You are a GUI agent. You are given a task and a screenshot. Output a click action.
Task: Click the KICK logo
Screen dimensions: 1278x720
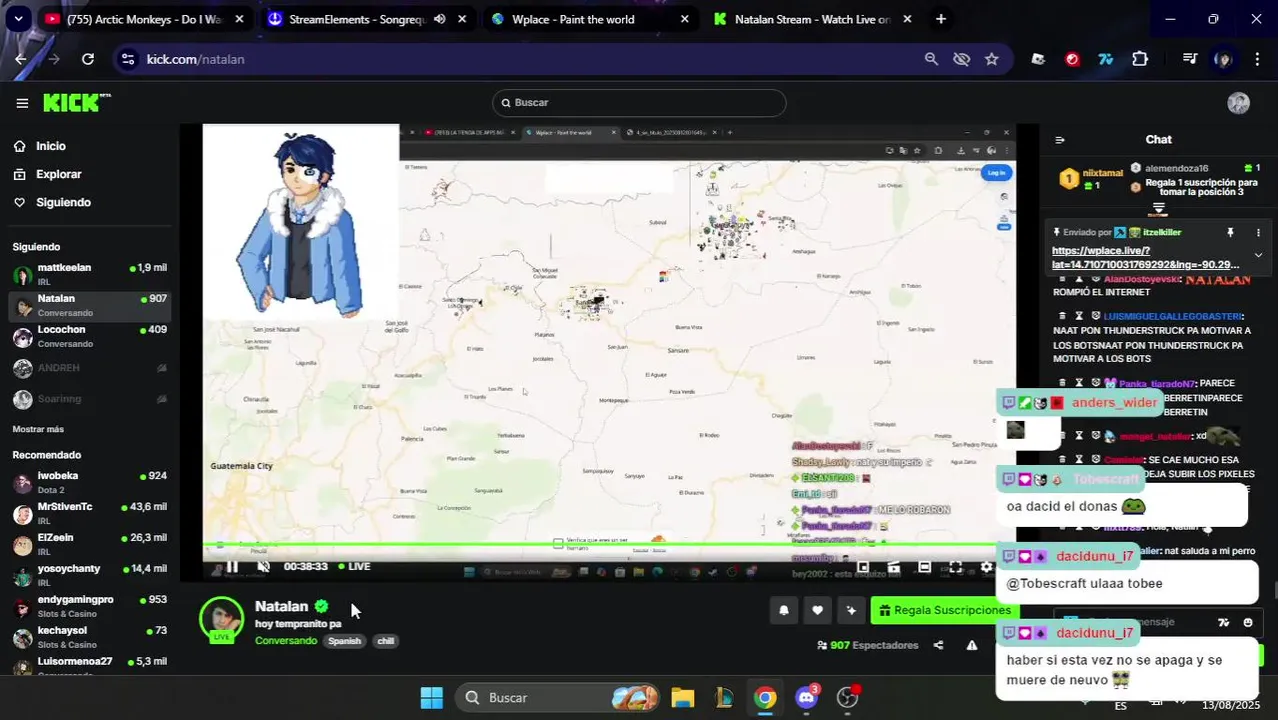tap(76, 102)
